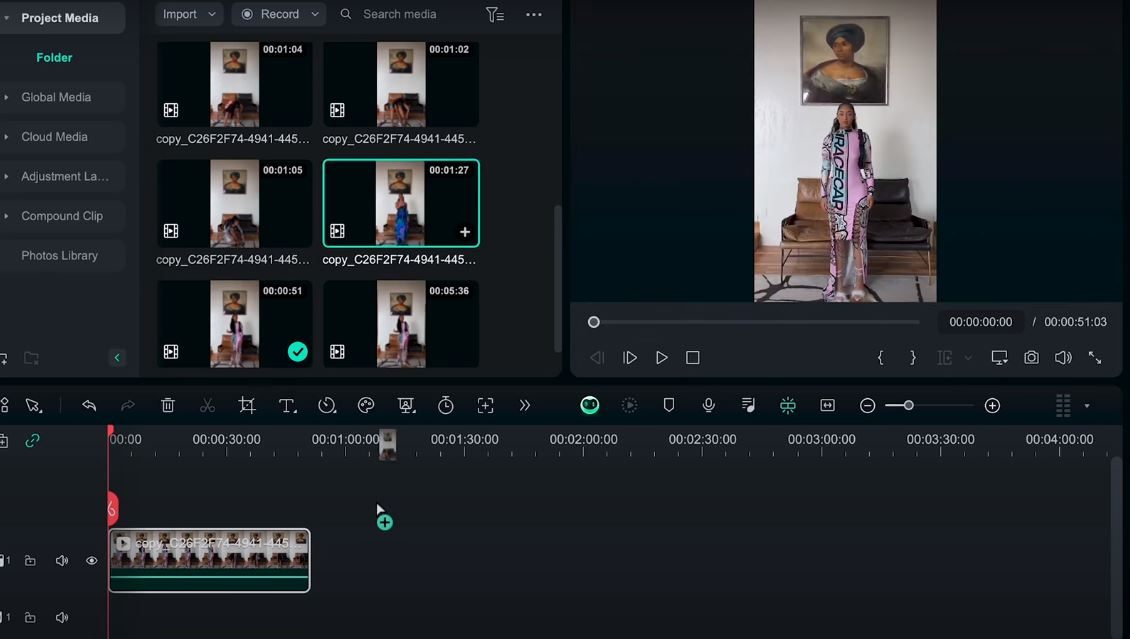
Task: Hide the video track with eye icon
Action: 92,560
